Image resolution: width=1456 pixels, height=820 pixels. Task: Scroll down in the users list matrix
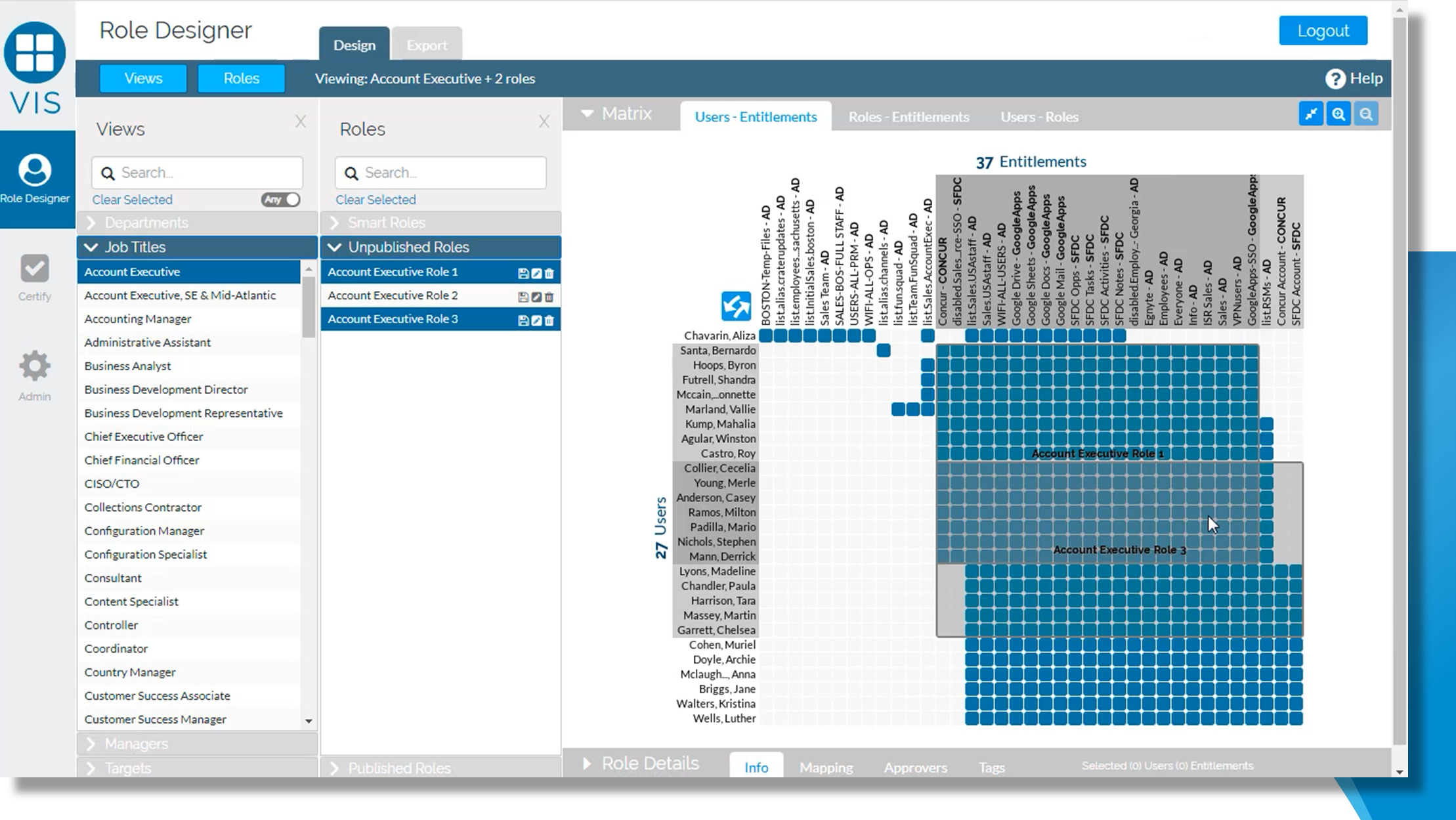coord(1399,771)
